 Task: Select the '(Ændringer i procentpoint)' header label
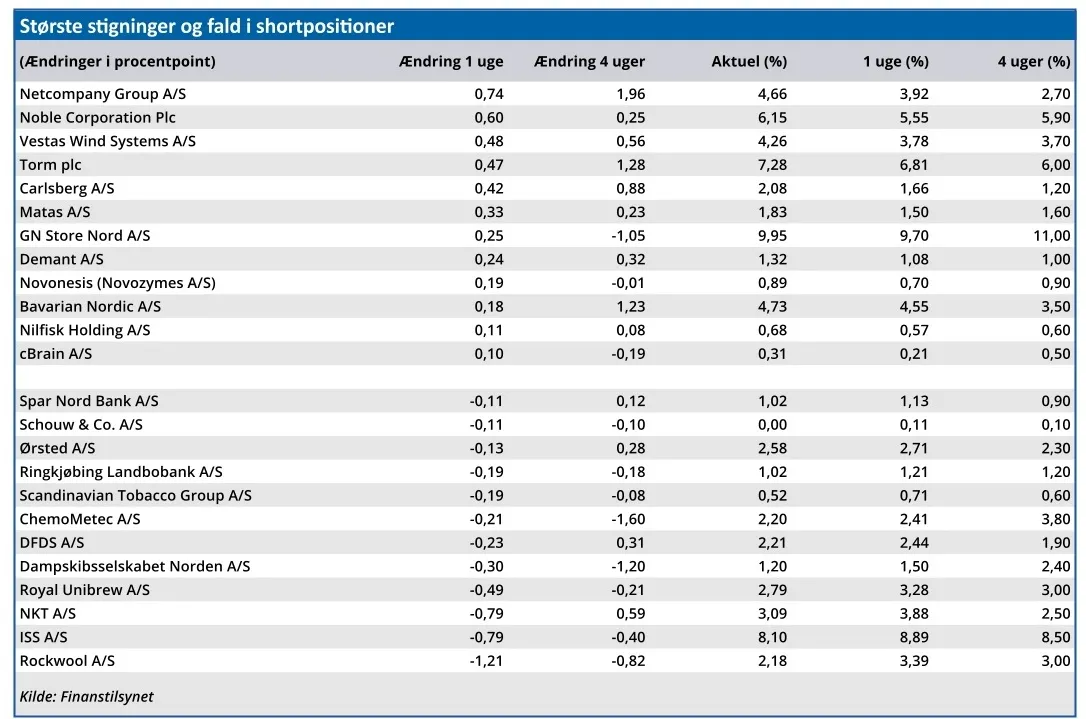pyautogui.click(x=118, y=62)
